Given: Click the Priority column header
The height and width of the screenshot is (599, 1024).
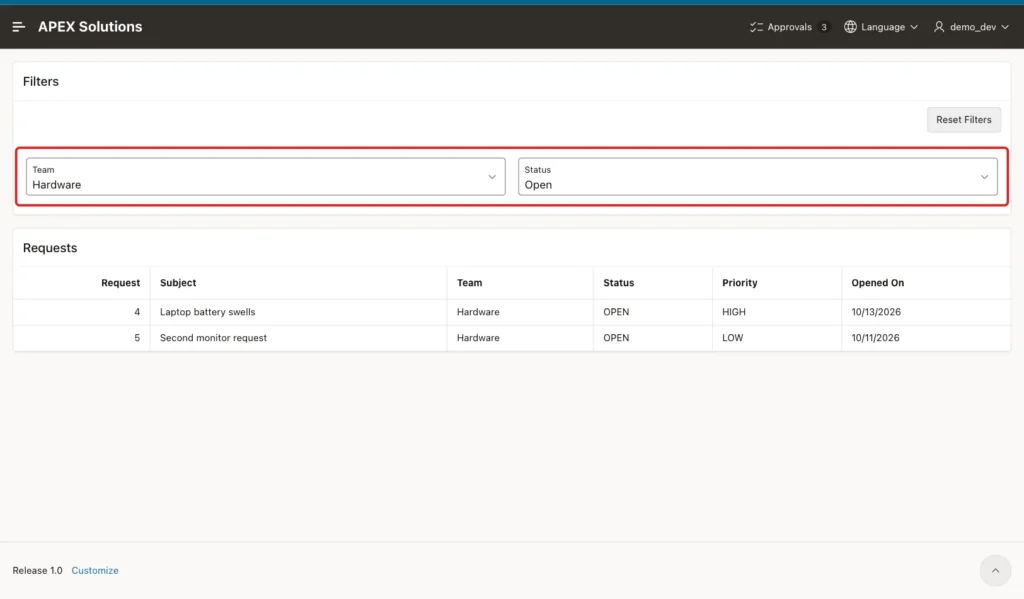Looking at the screenshot, I should (x=740, y=283).
